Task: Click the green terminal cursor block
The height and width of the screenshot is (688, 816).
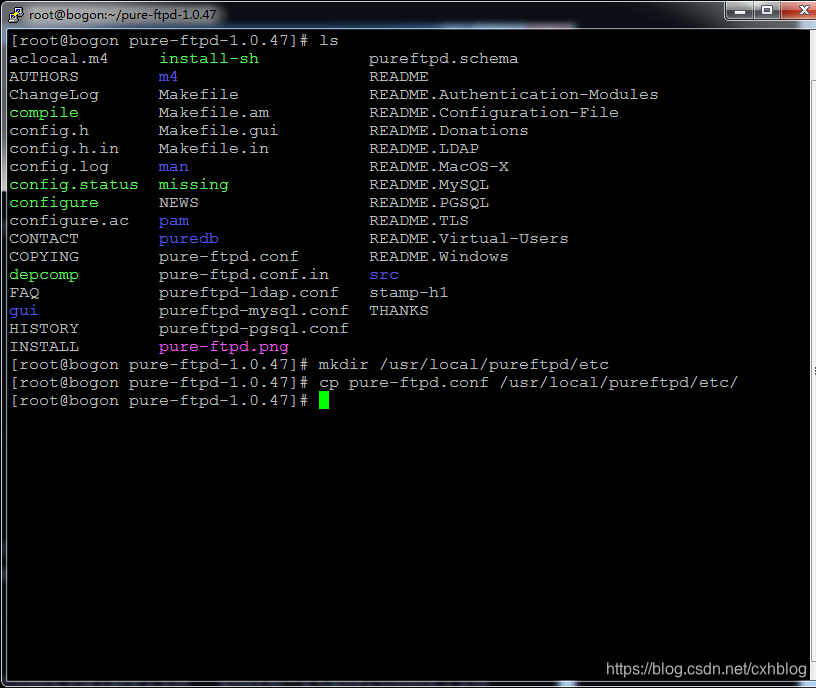Action: click(324, 401)
